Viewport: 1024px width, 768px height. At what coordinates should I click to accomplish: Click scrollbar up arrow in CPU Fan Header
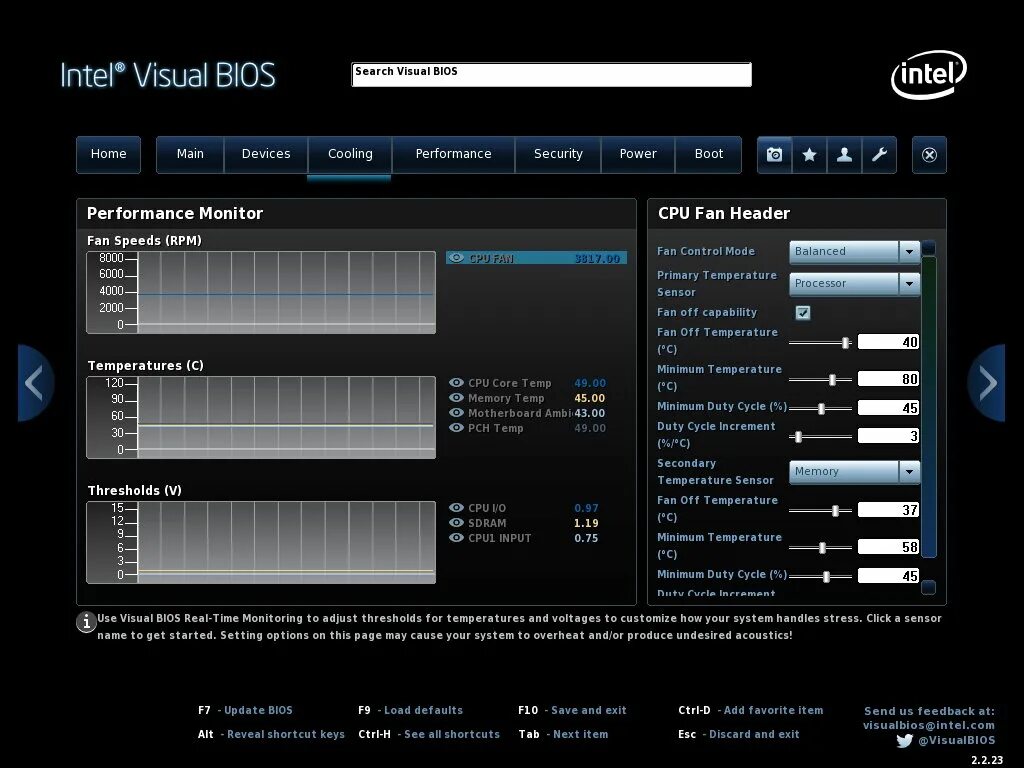(x=929, y=248)
